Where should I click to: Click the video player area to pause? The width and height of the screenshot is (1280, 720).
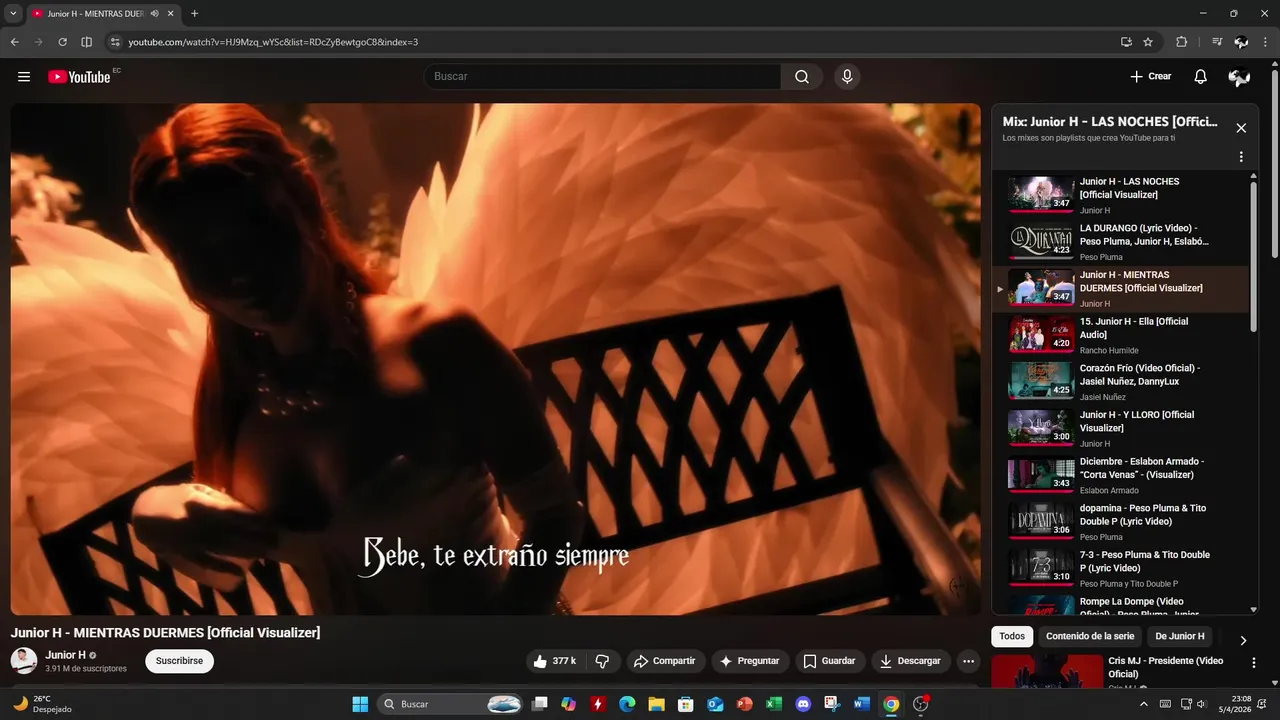point(496,359)
